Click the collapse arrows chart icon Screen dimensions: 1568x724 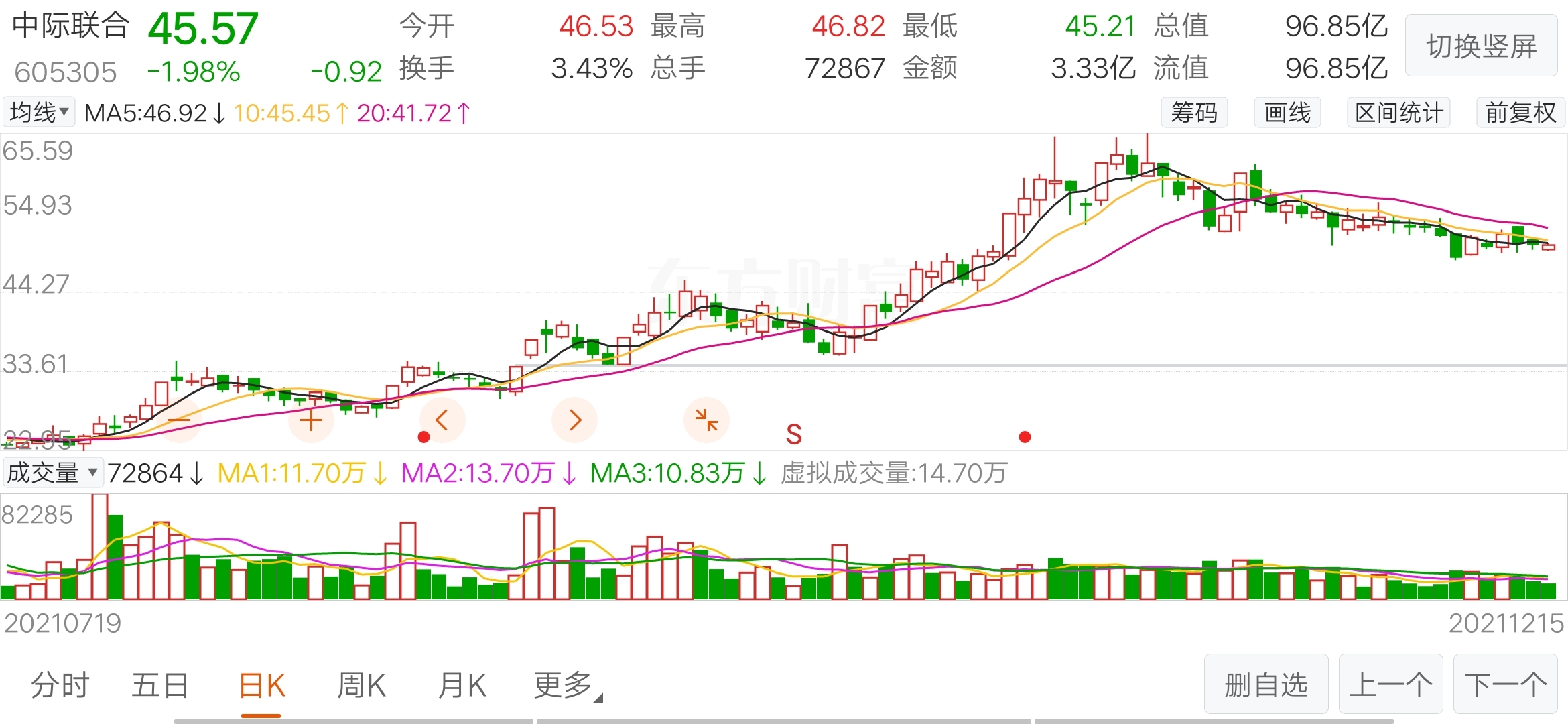point(706,420)
